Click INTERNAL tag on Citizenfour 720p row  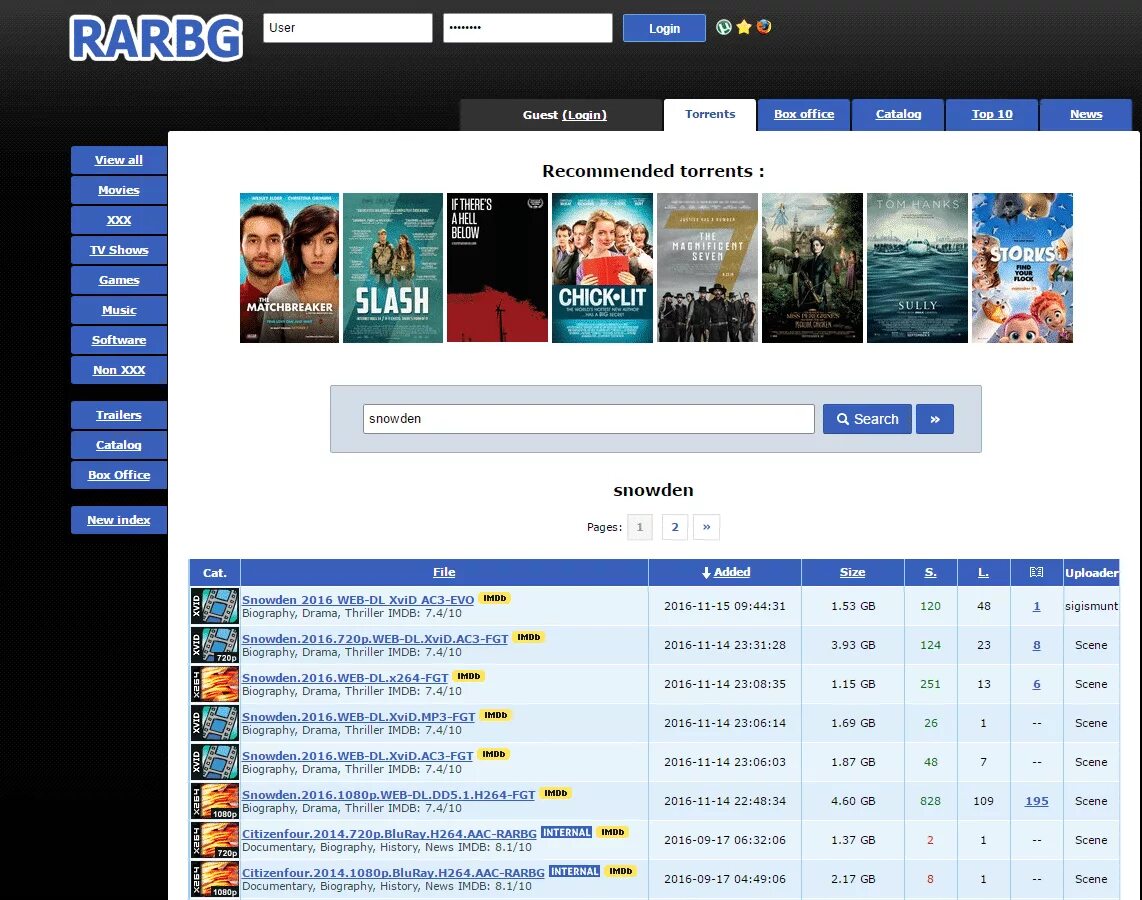click(x=567, y=832)
